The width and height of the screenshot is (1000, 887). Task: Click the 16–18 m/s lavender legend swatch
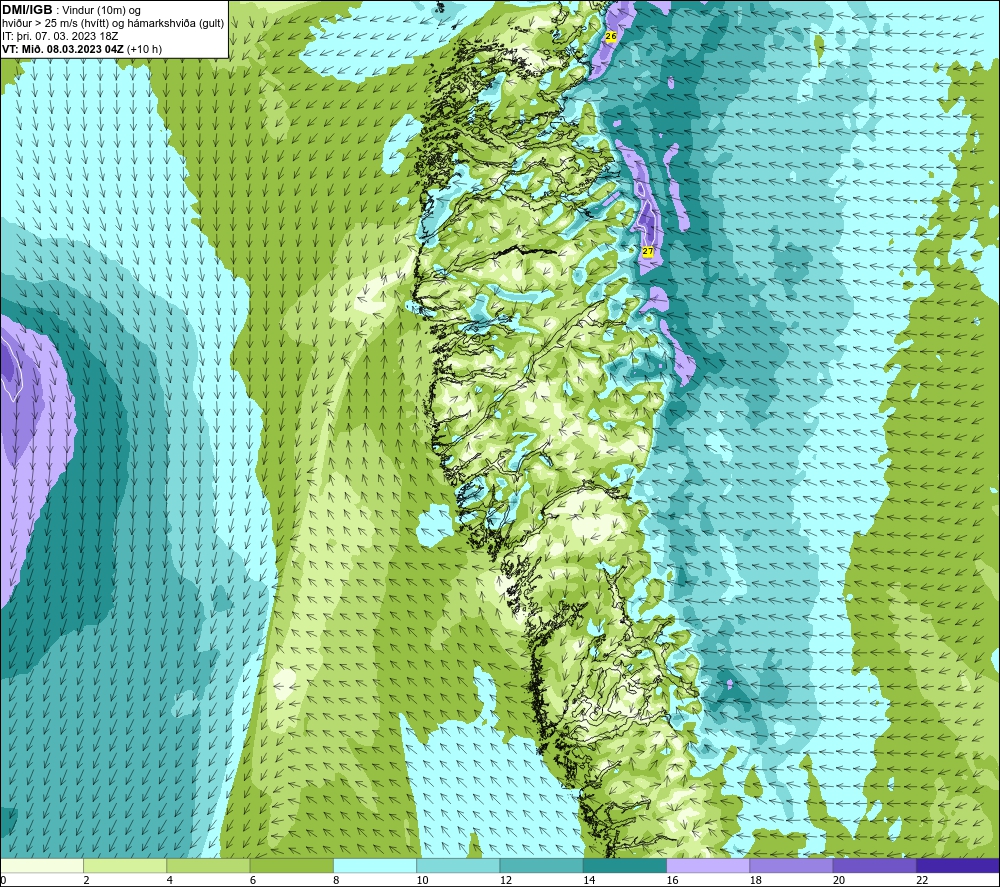[708, 865]
